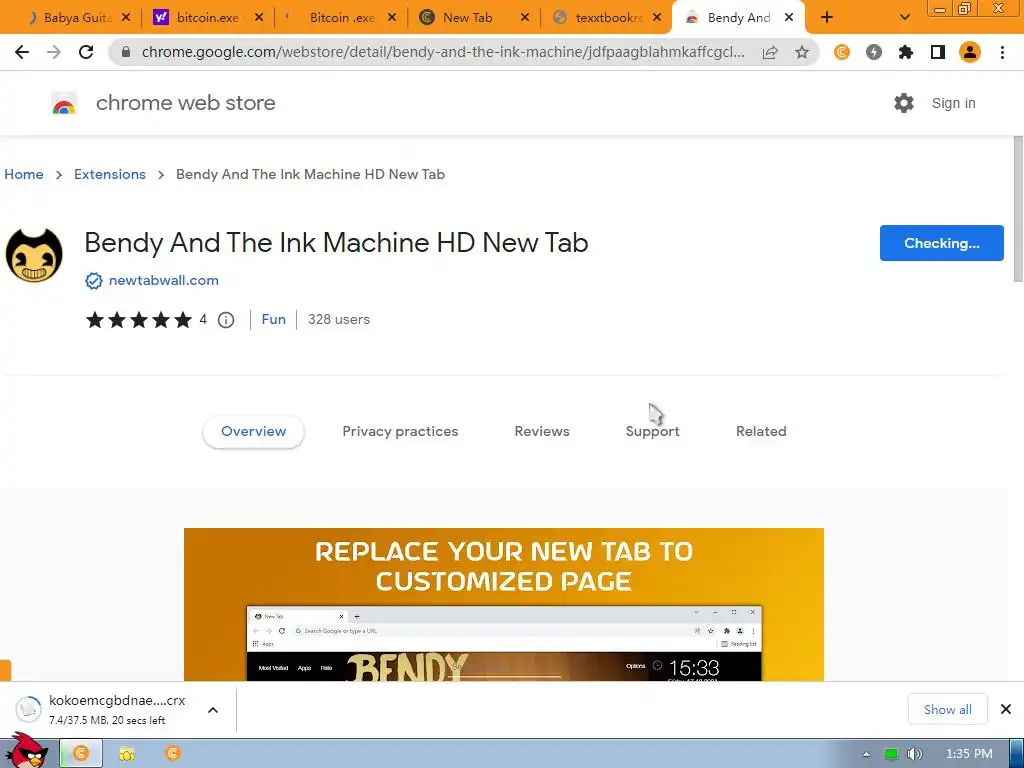Click the Chrome Web Store rainbow logo
Image resolution: width=1024 pixels, height=768 pixels.
[64, 103]
